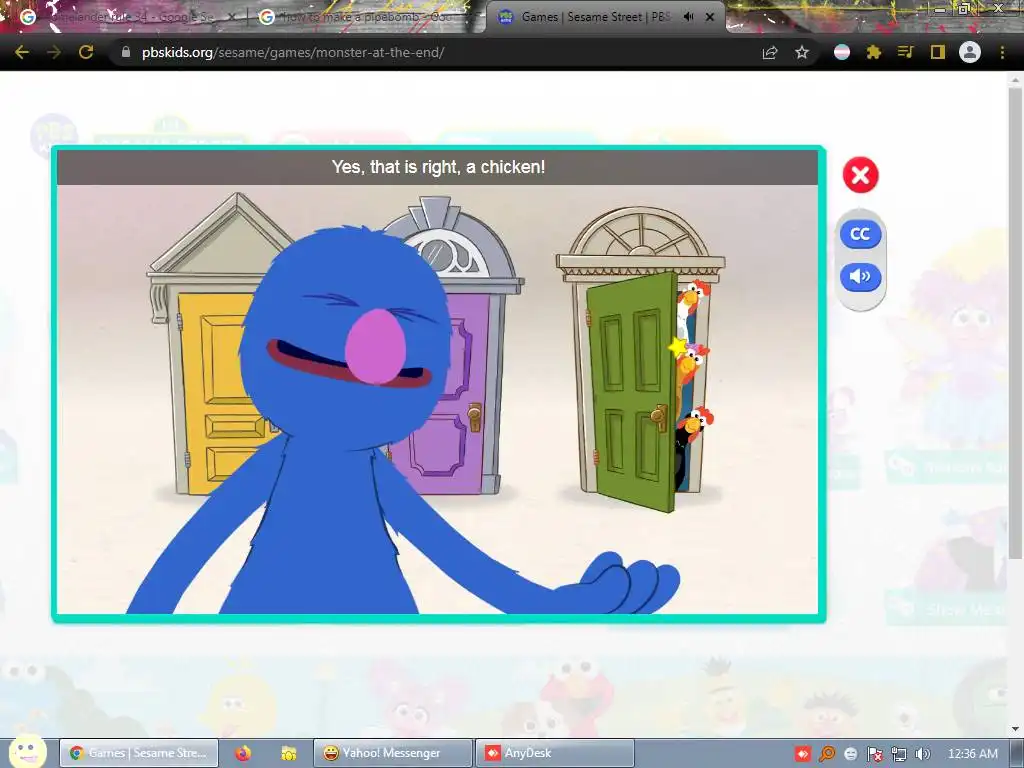Click the caption 'Yes, that is right, a chicken!'
1024x768 pixels.
pos(438,167)
